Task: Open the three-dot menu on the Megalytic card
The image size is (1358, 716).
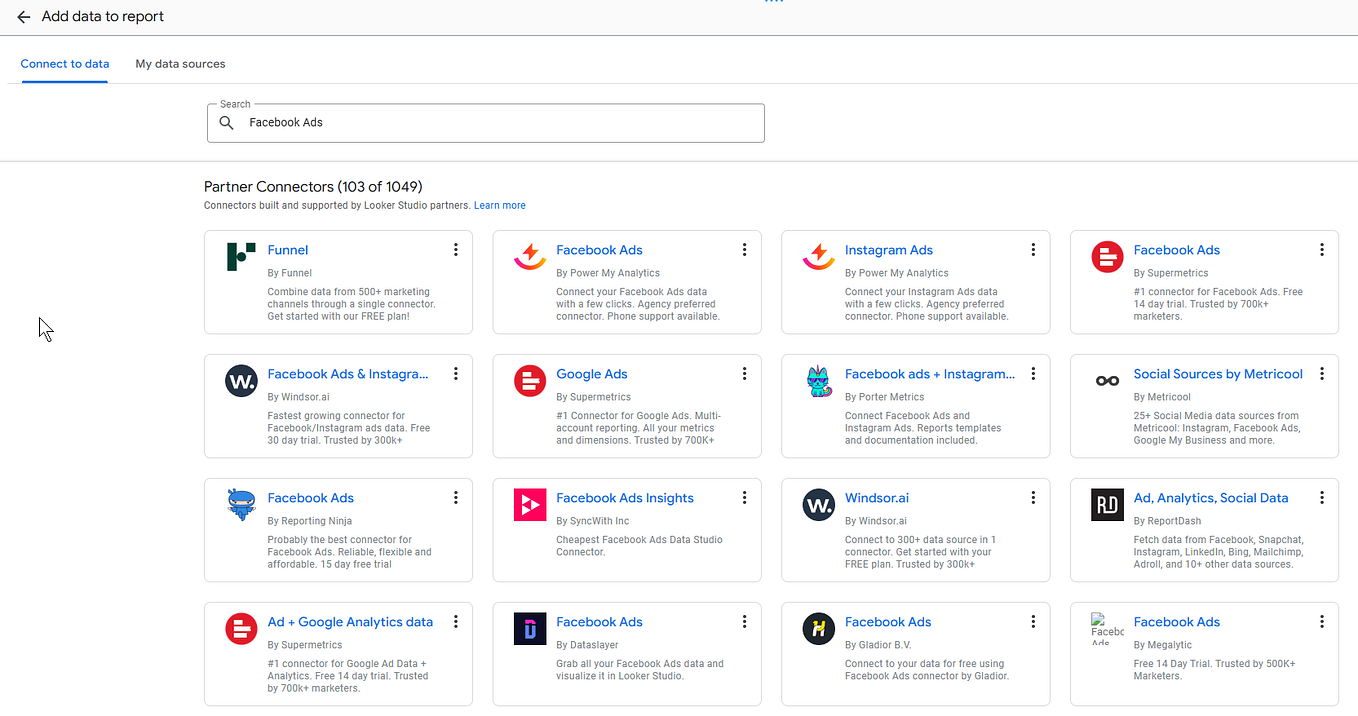Action: [x=1322, y=621]
